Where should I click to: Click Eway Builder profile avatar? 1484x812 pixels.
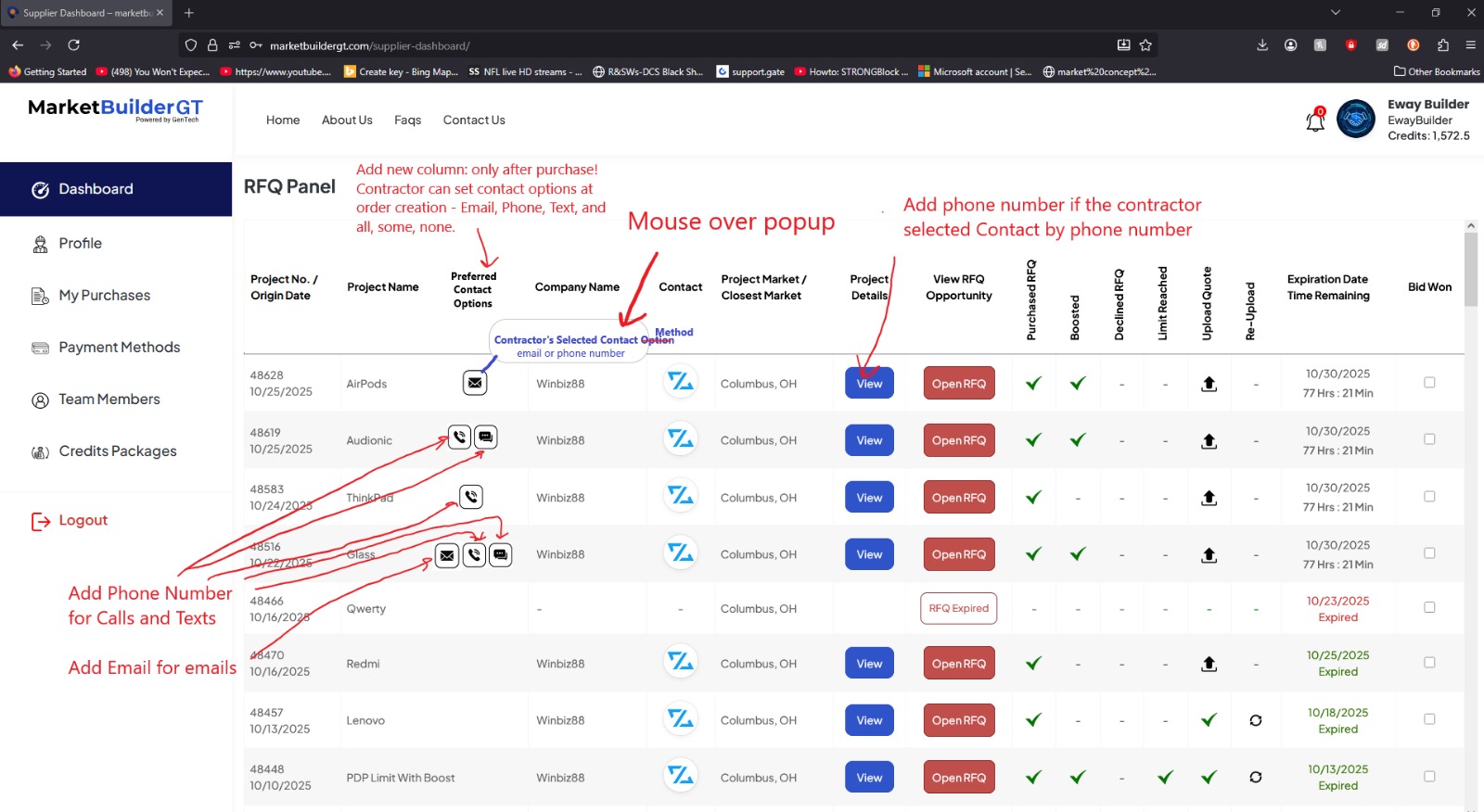[x=1355, y=120]
